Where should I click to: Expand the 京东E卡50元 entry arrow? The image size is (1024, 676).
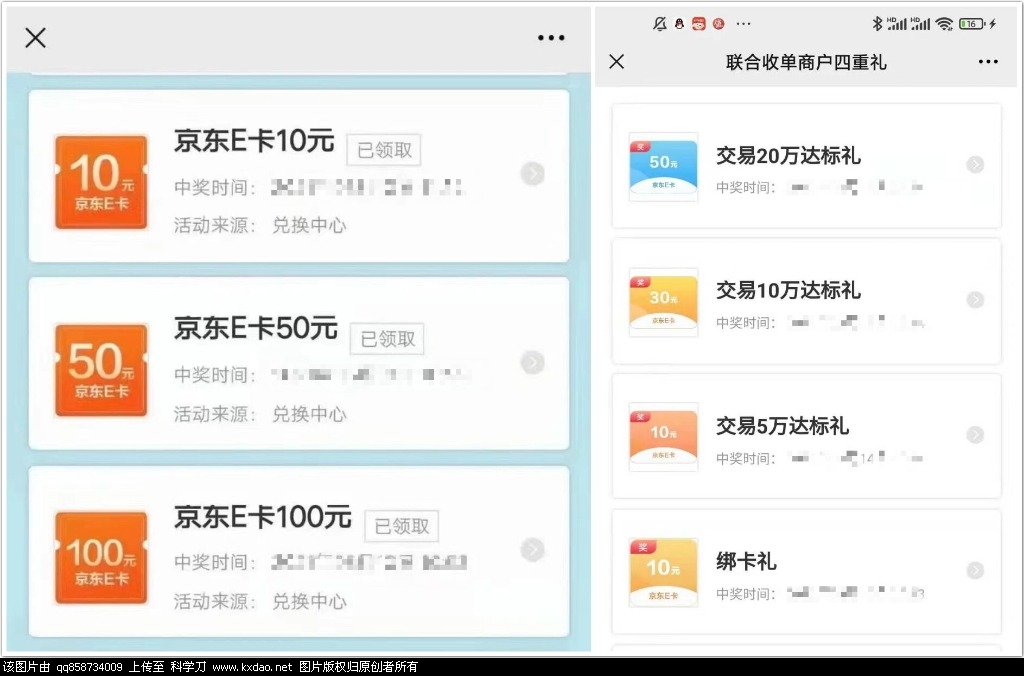coord(533,363)
